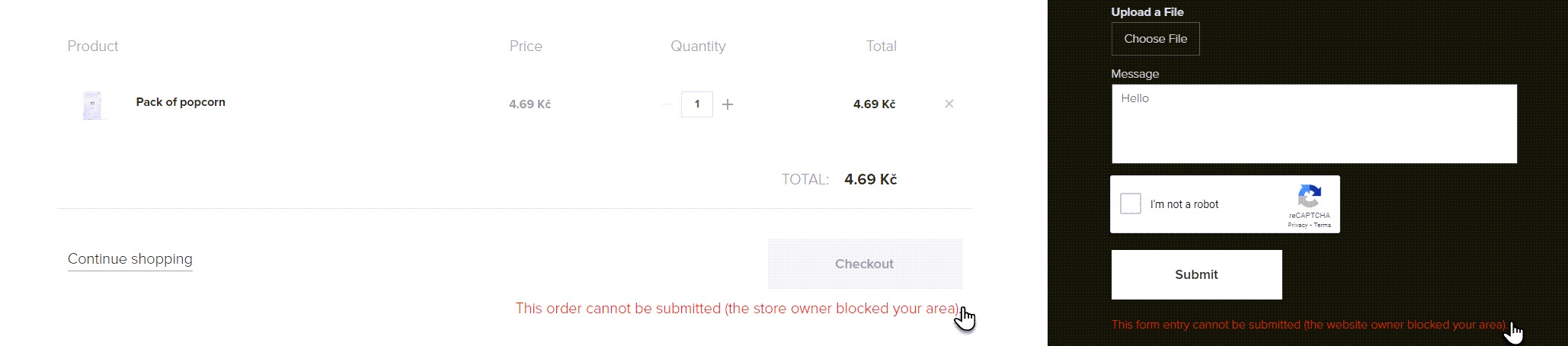1568x346 pixels.
Task: Click inside the Message text area
Action: (1314, 123)
